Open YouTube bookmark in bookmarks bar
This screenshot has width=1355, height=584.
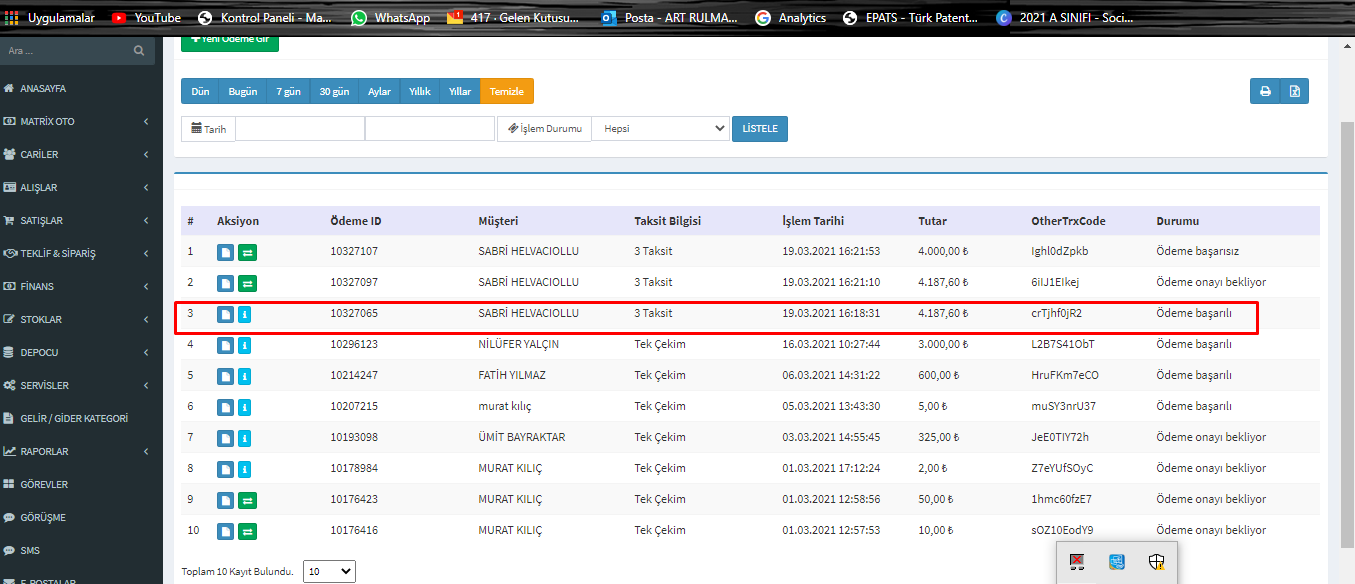(x=146, y=18)
